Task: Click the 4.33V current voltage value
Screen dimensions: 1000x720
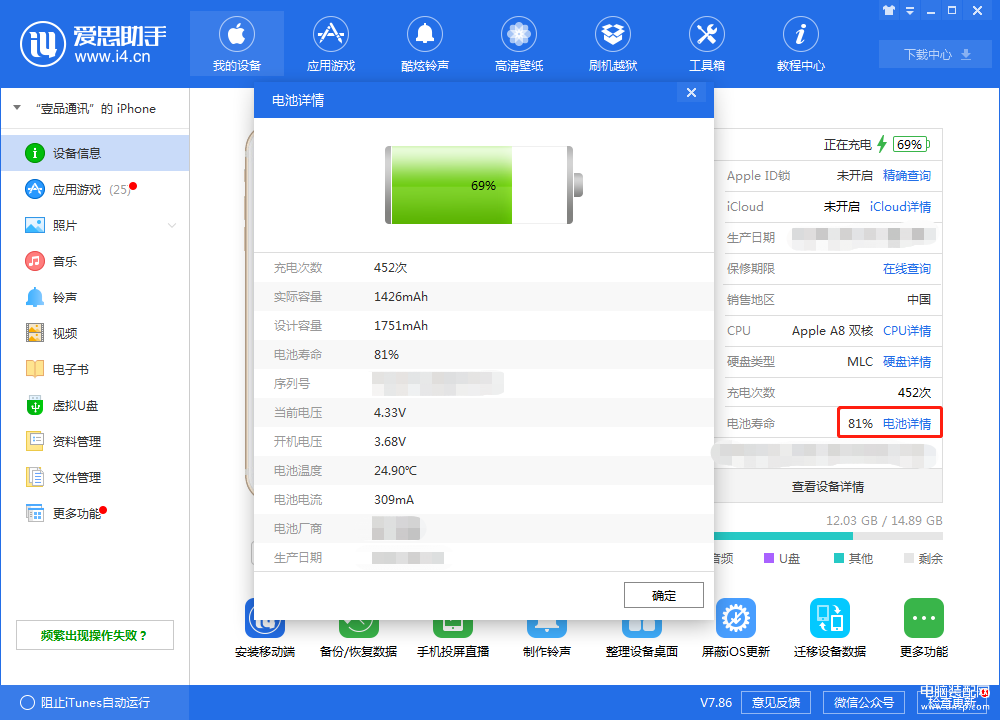Action: pos(390,413)
